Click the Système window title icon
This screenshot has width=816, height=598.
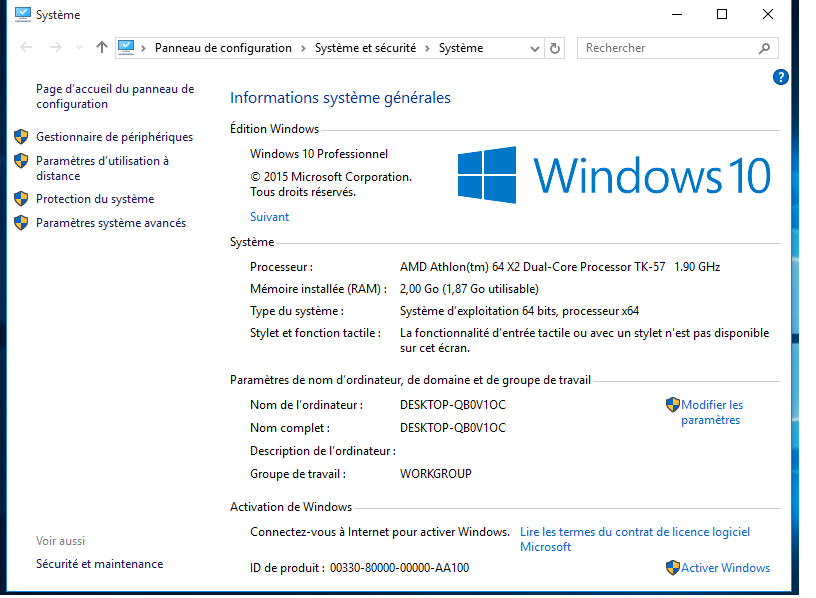(22, 14)
